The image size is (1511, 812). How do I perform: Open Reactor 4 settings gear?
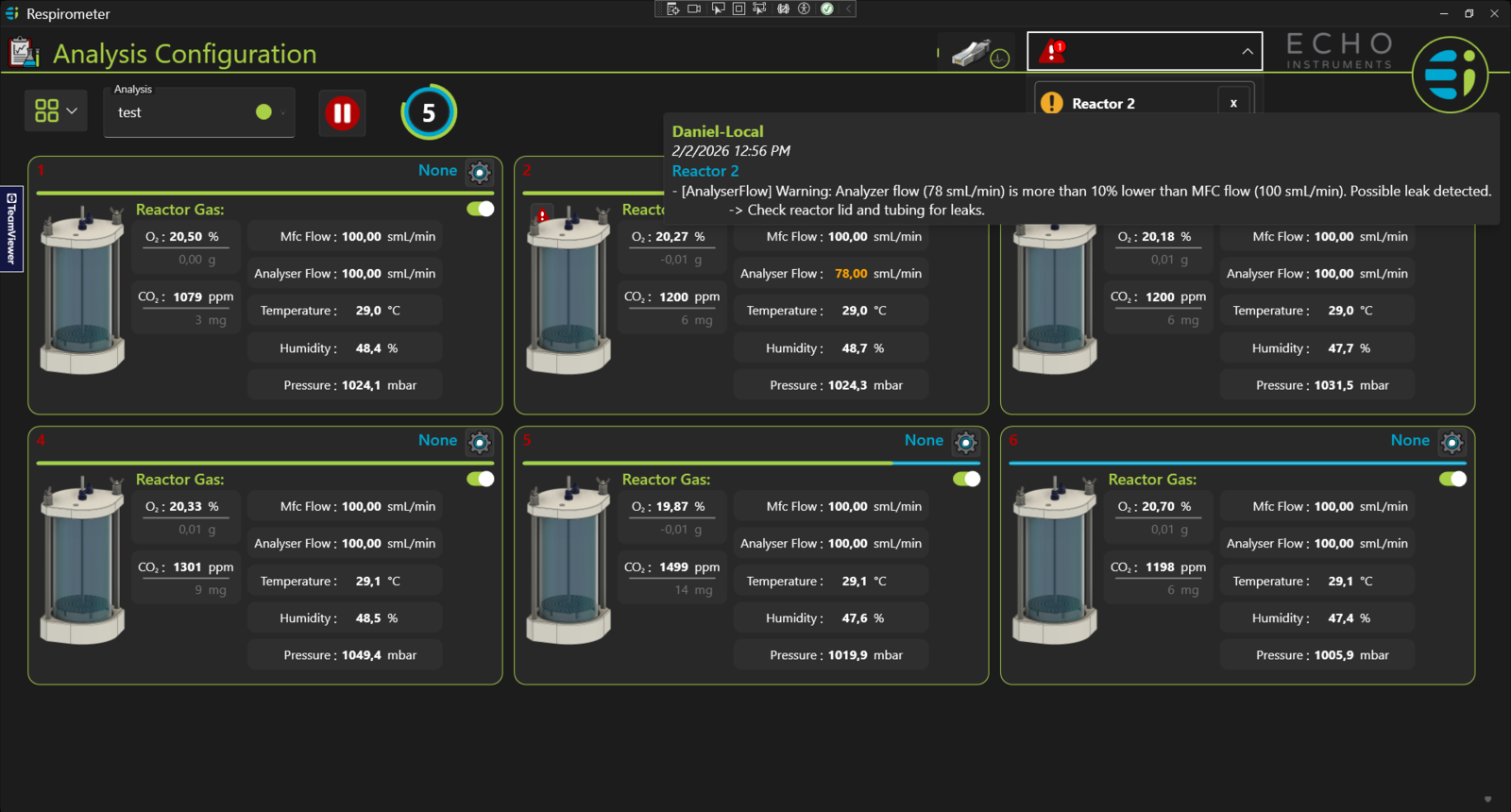pyautogui.click(x=480, y=442)
